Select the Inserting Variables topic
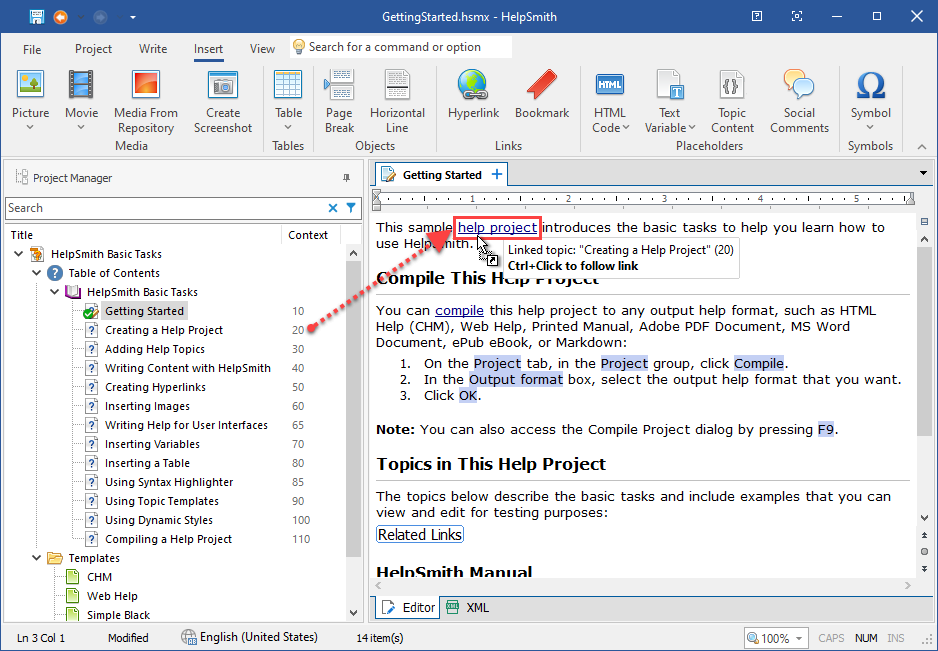This screenshot has height=651, width=938. click(x=153, y=444)
